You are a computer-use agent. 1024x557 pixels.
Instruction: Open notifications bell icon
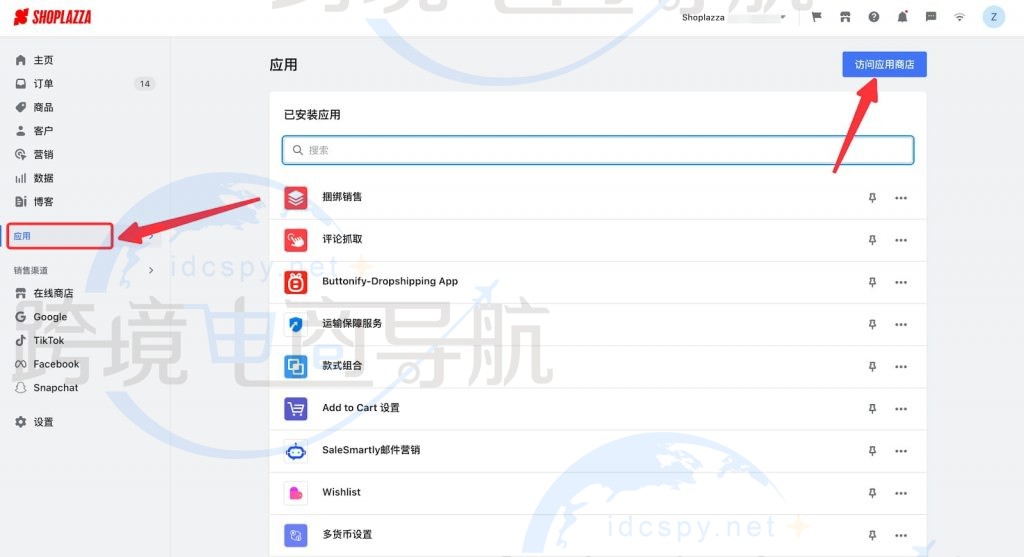click(902, 17)
